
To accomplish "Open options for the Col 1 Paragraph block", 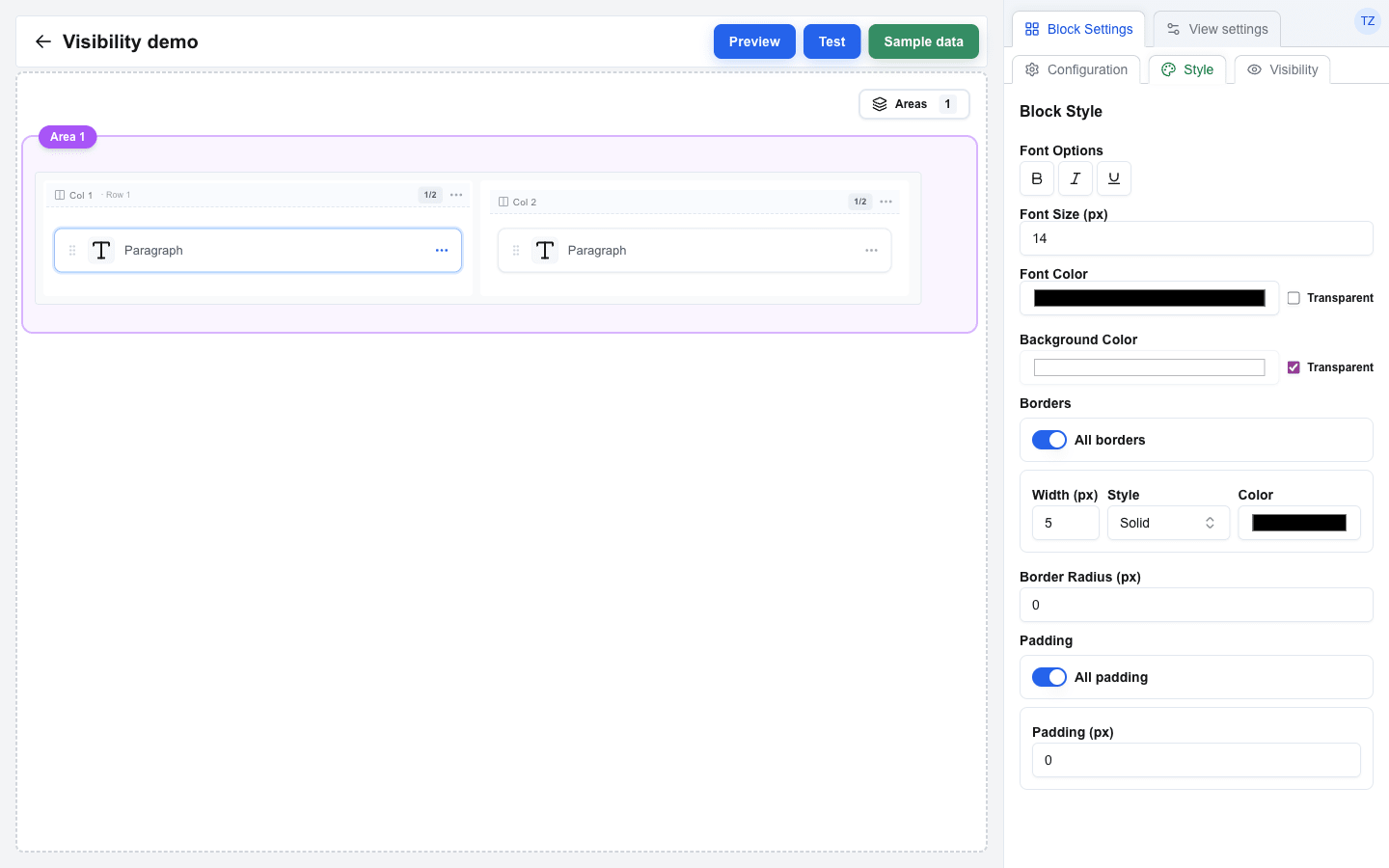I will (442, 251).
